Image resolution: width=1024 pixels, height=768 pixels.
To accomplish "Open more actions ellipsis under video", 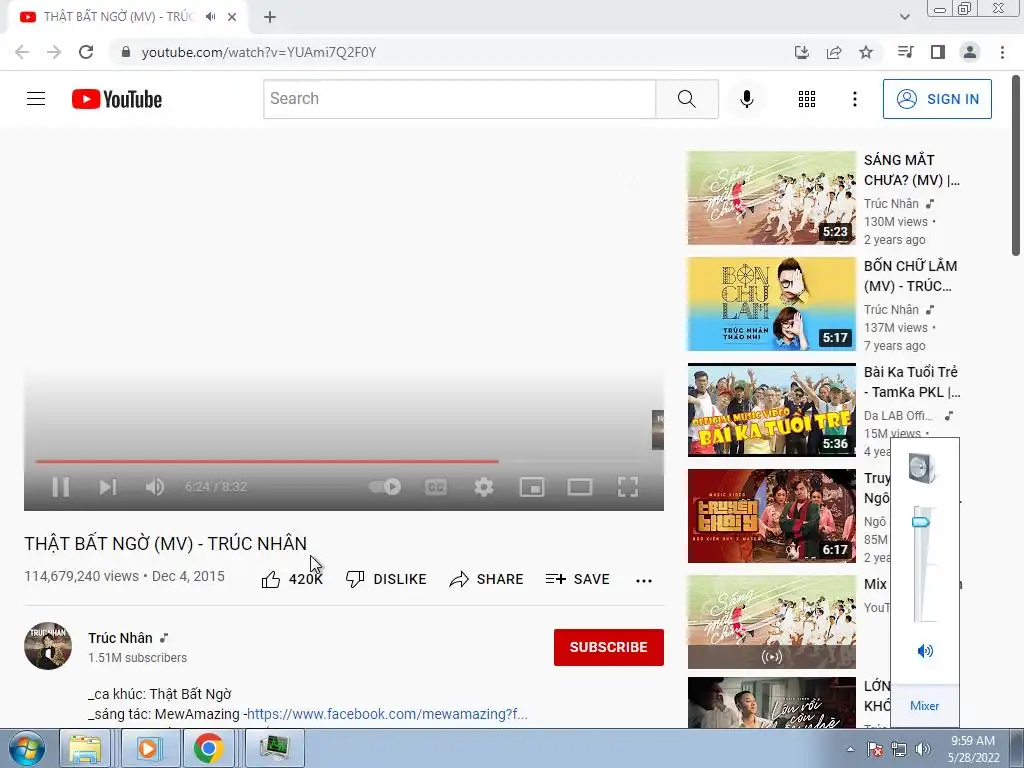I will click(644, 580).
